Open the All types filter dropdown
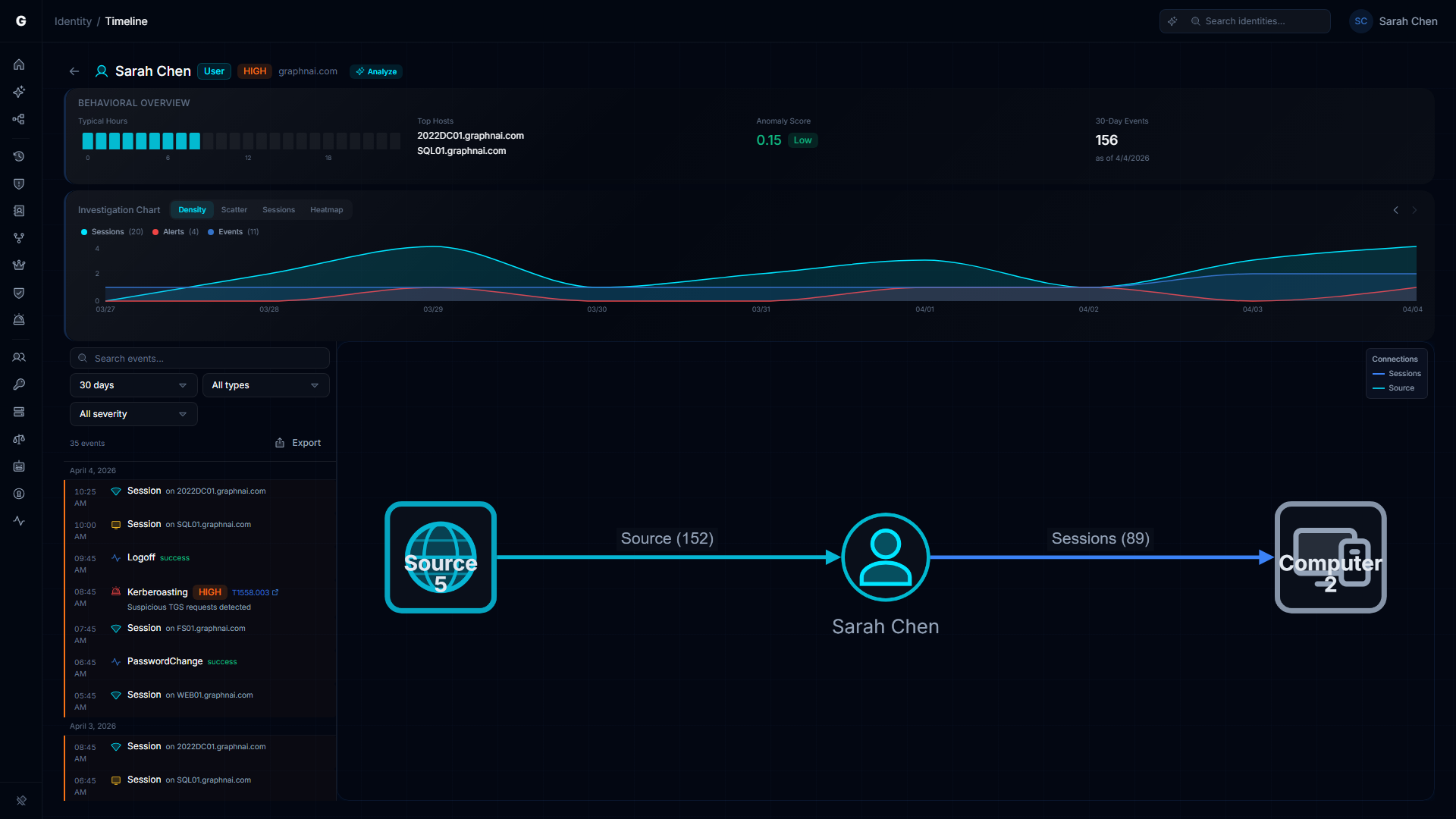 tap(265, 385)
